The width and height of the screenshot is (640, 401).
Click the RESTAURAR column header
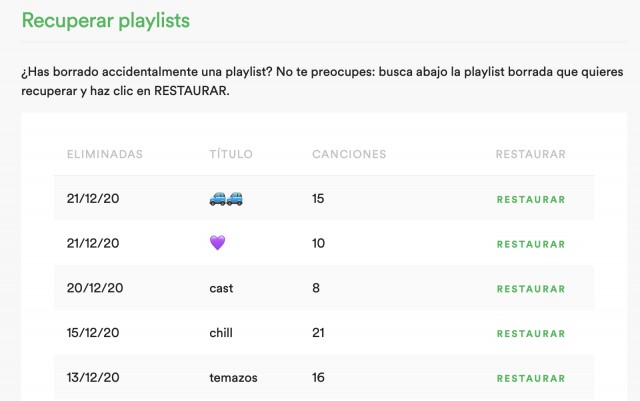(531, 154)
